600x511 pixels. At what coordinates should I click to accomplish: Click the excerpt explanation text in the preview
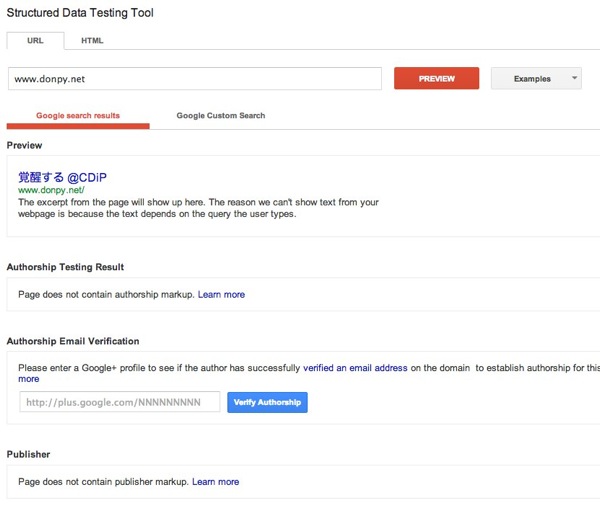tap(198, 208)
